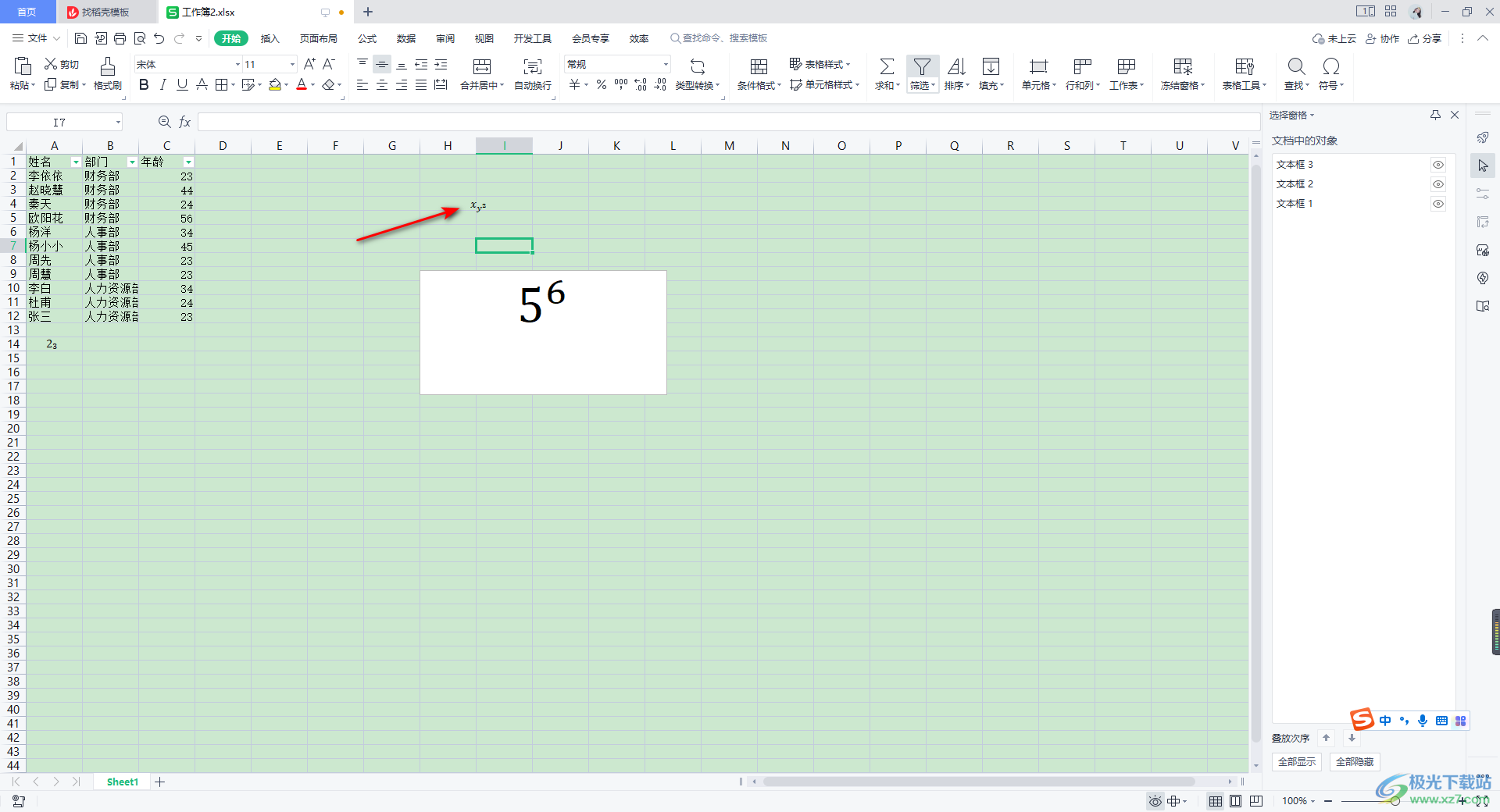Click the Fill icon
Screen dimensions: 1500x812
pyautogui.click(x=991, y=66)
